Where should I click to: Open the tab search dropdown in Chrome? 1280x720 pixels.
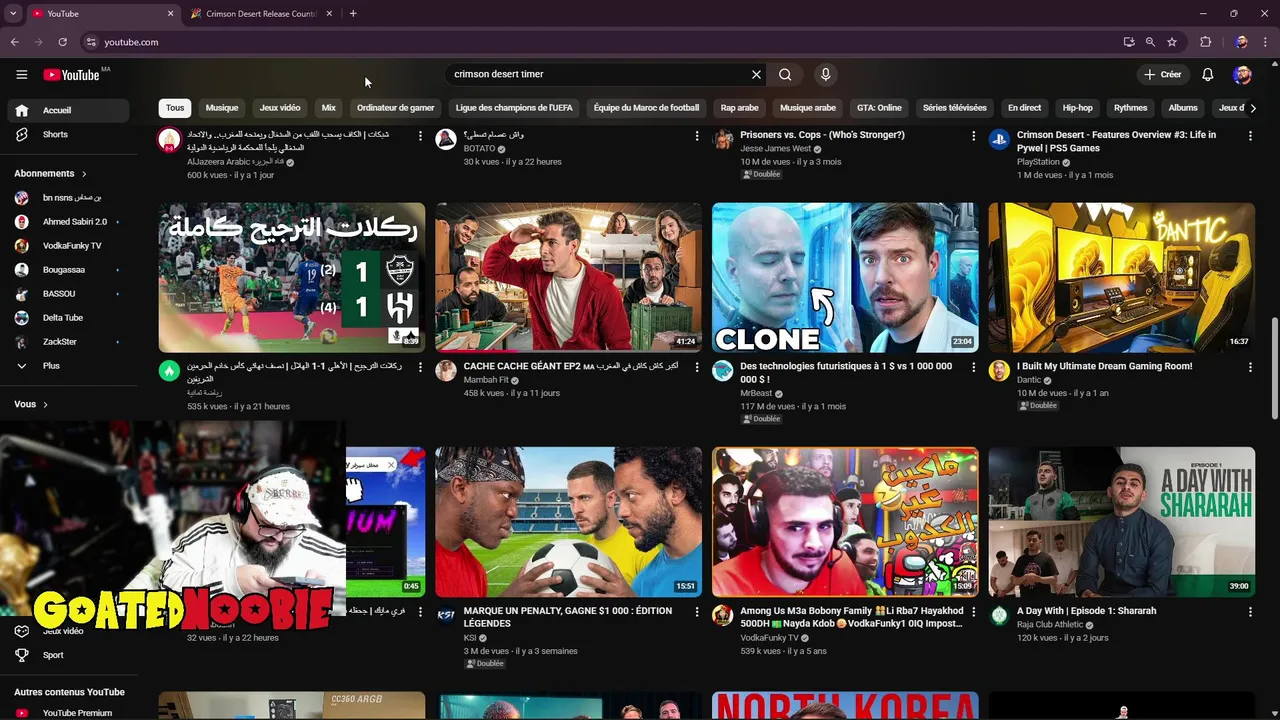click(13, 14)
